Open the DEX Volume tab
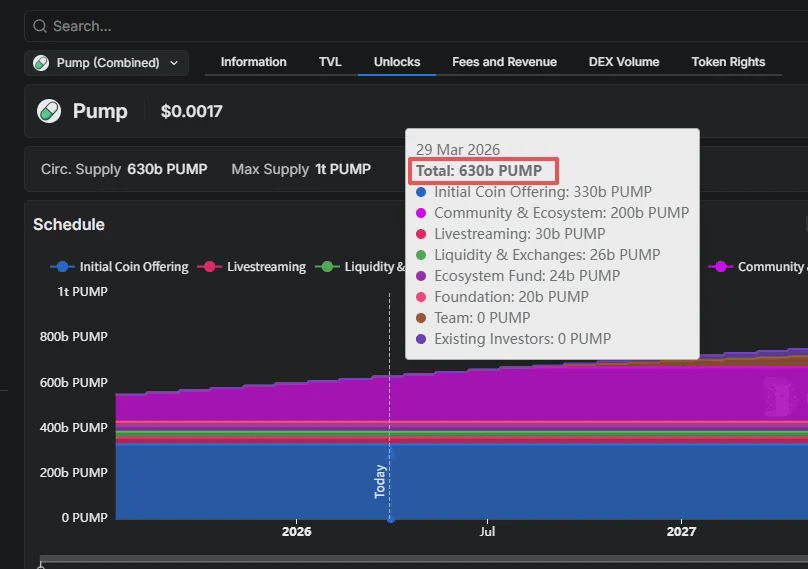808x569 pixels. (624, 62)
